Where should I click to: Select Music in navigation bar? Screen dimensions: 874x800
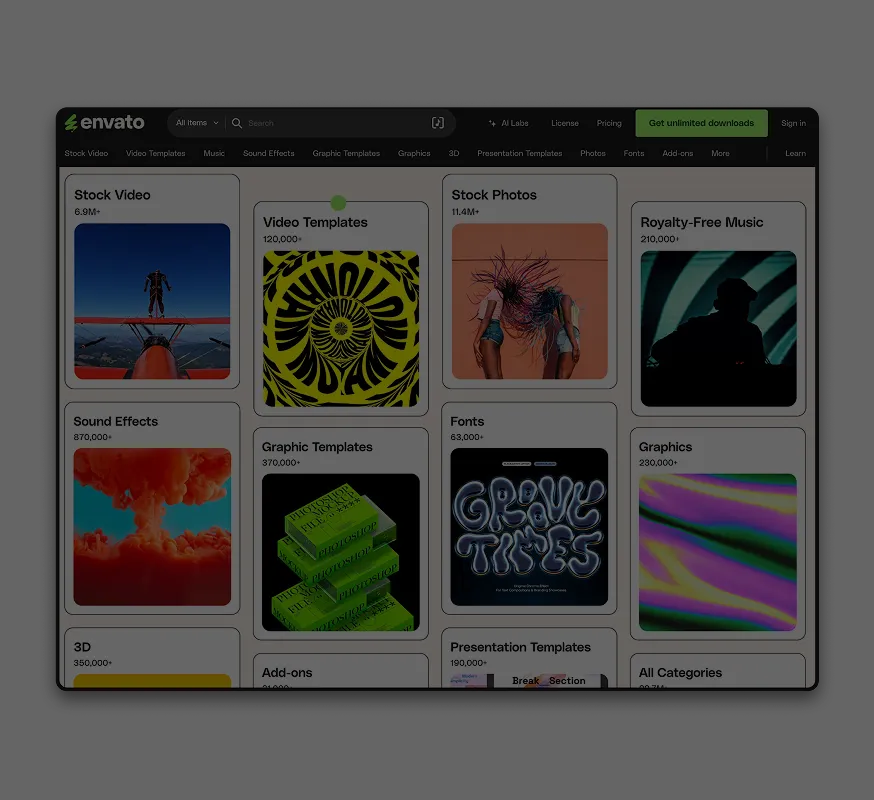pos(214,153)
